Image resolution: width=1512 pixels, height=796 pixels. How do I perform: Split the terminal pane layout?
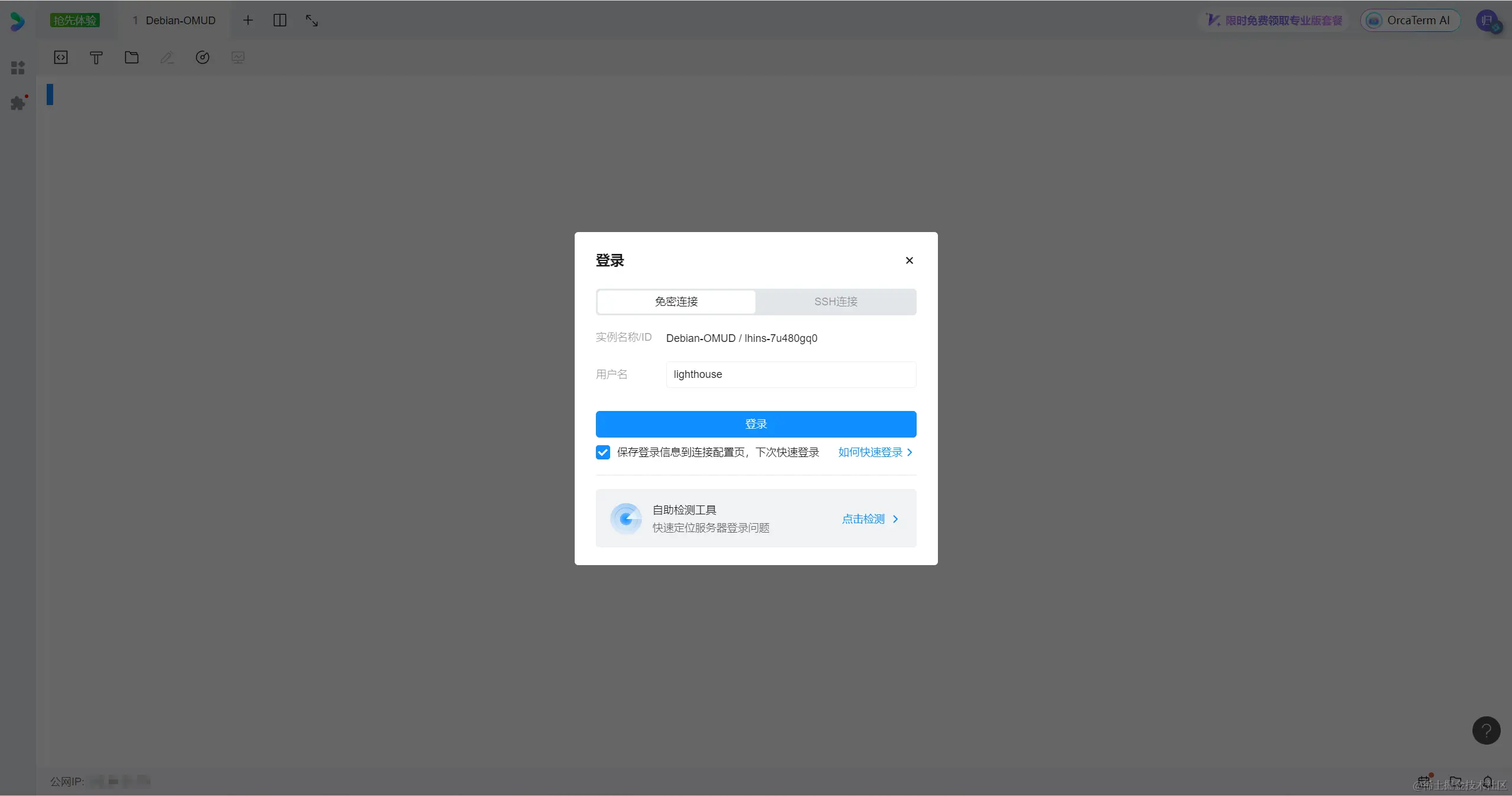click(x=280, y=21)
